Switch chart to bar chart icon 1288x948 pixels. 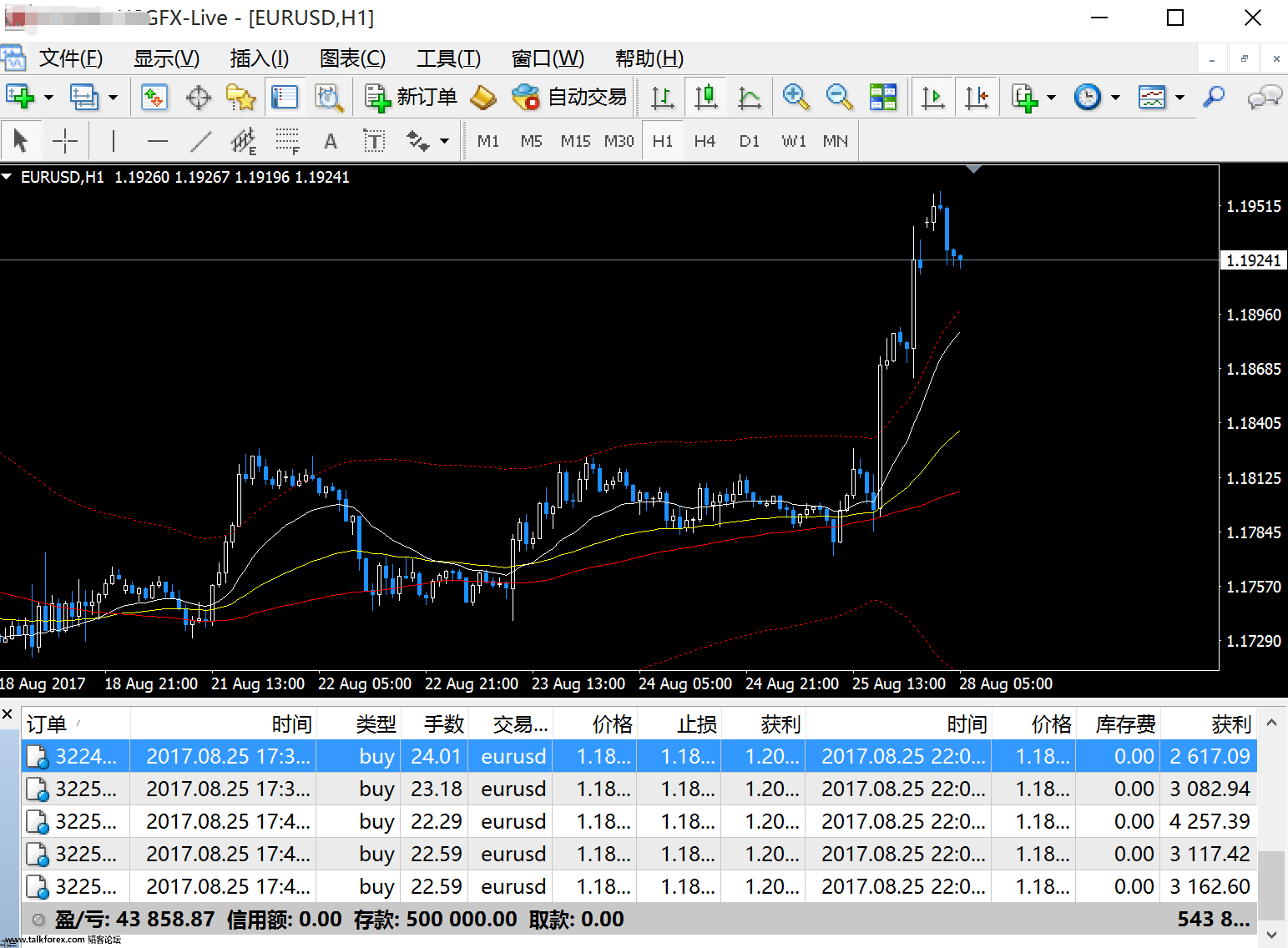point(662,97)
